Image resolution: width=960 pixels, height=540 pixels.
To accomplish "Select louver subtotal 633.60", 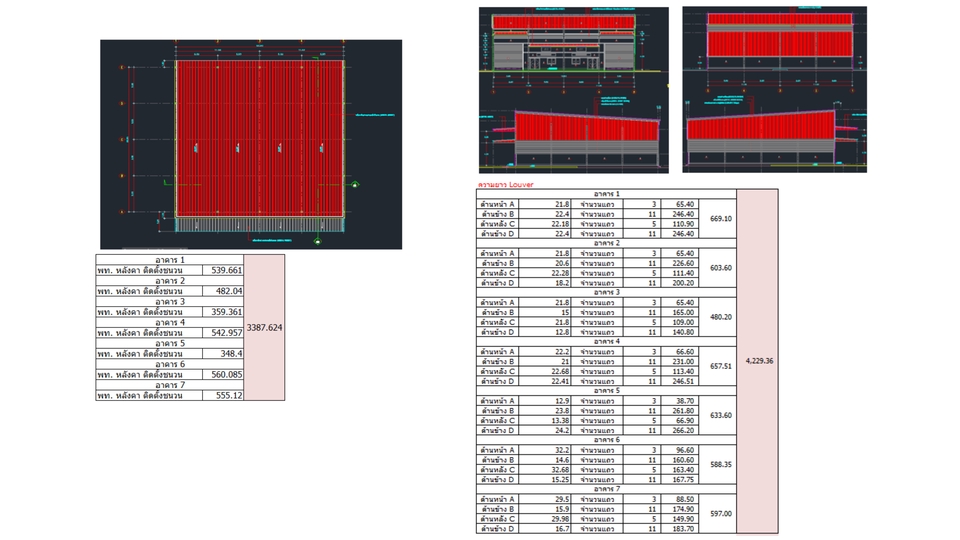I will click(720, 415).
